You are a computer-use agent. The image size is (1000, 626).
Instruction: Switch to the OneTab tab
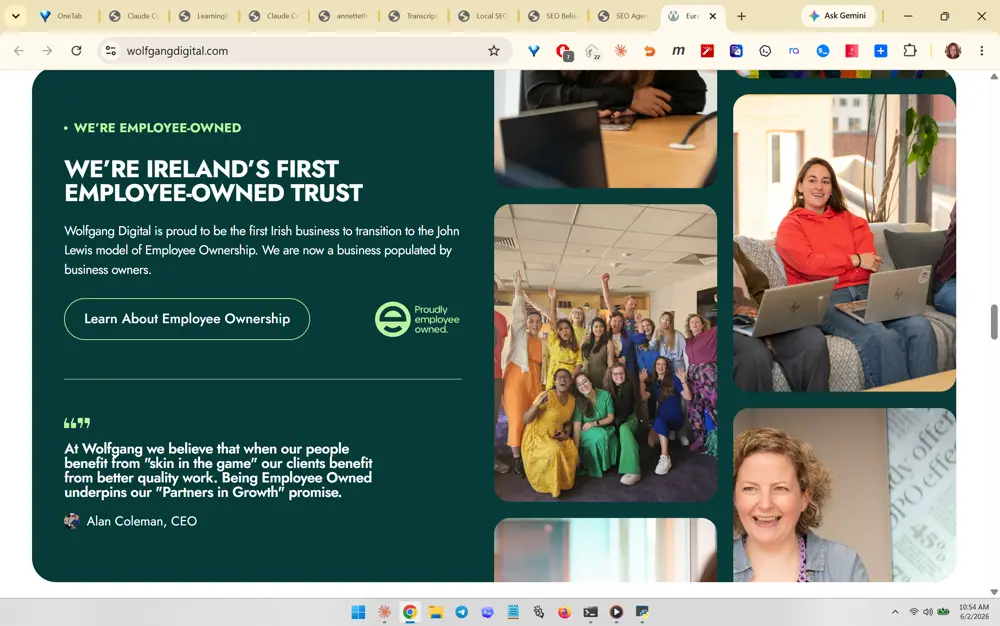[62, 16]
